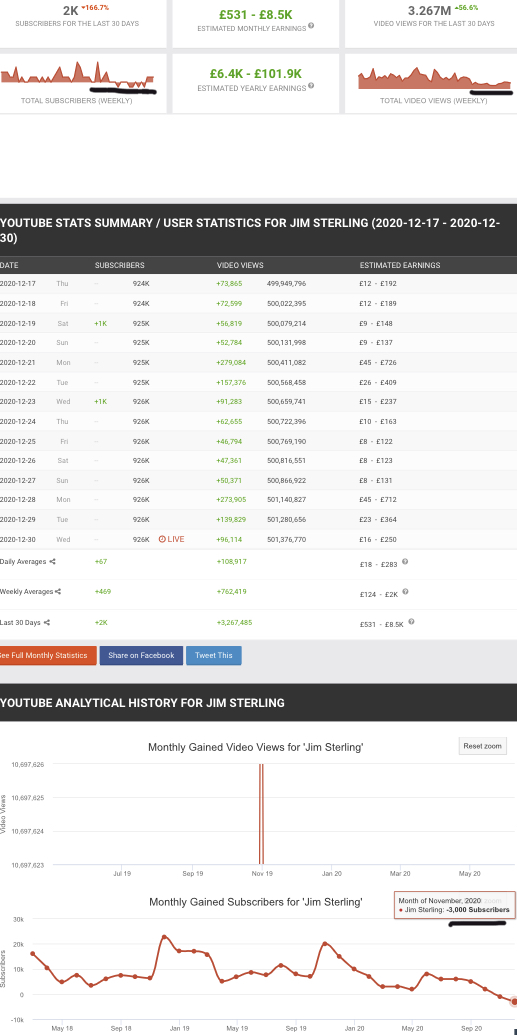Click estimated yearly earnings £6.4K - £101.9K headline
Screen dimensions: 517x1035
pos(256,73)
